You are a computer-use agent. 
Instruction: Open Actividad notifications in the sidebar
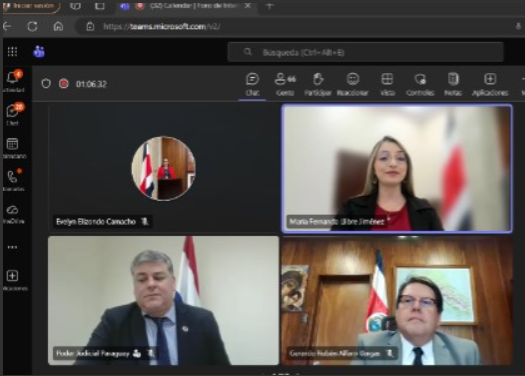[x=14, y=81]
